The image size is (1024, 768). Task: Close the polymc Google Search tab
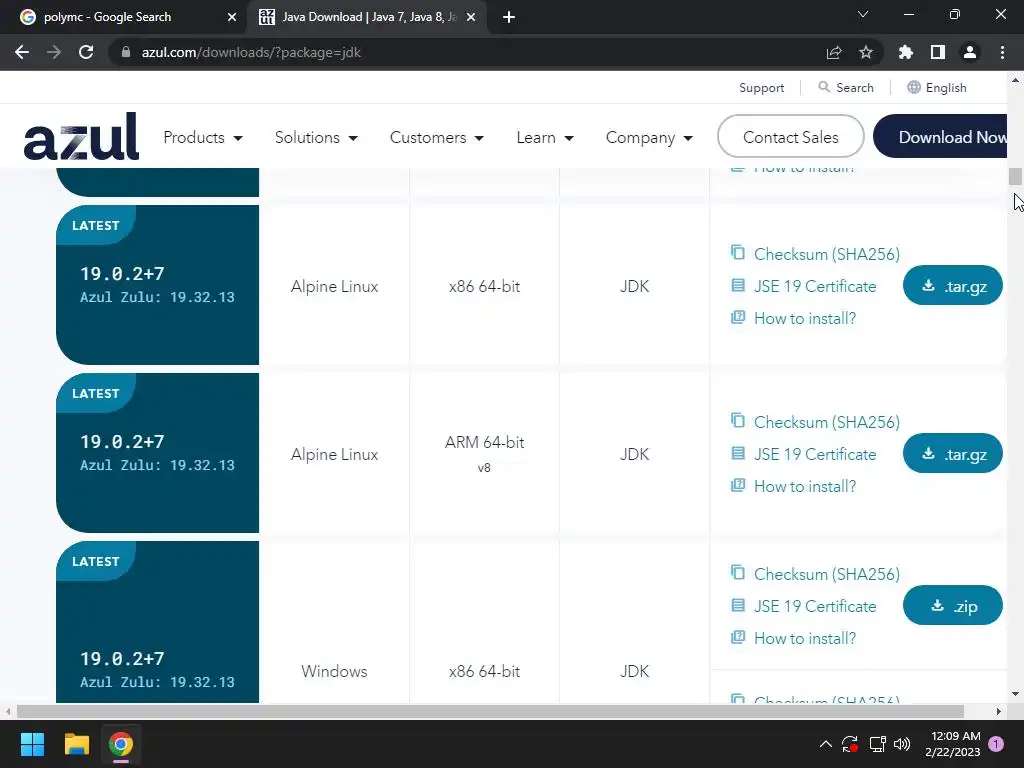[x=232, y=17]
